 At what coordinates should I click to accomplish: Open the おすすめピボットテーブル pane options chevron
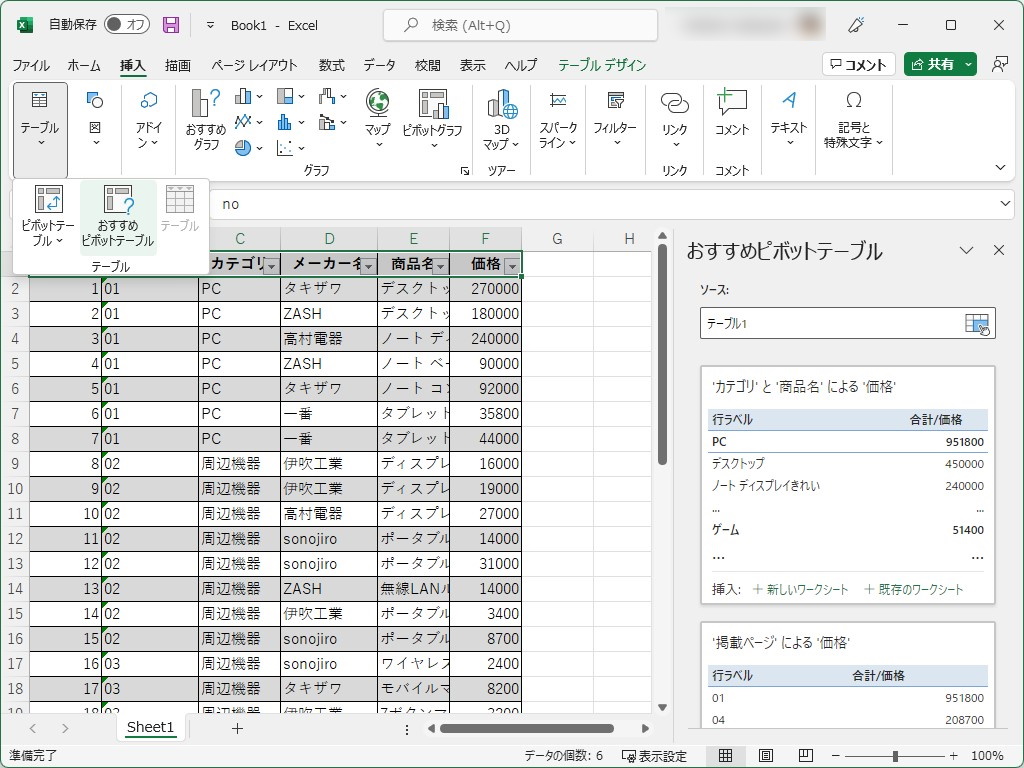pos(966,250)
